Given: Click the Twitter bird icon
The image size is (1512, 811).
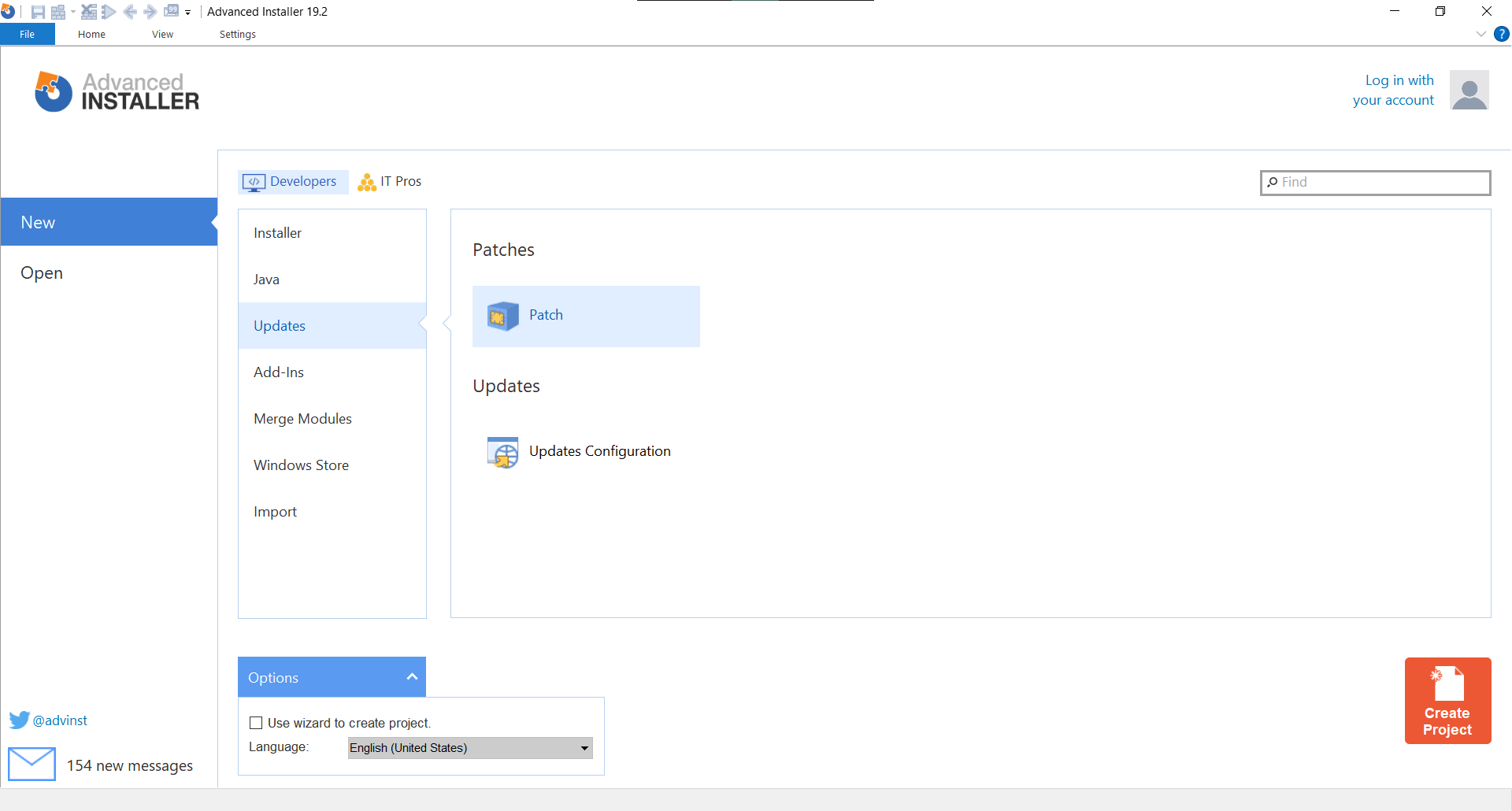Looking at the screenshot, I should pos(19,720).
